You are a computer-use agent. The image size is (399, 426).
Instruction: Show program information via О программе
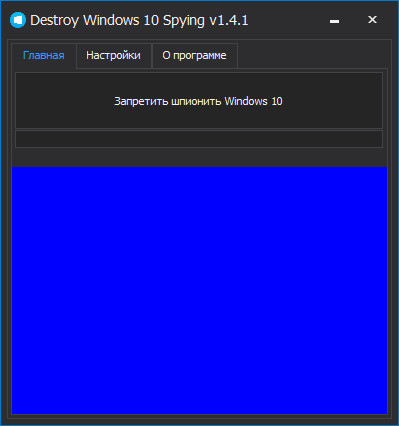point(194,55)
